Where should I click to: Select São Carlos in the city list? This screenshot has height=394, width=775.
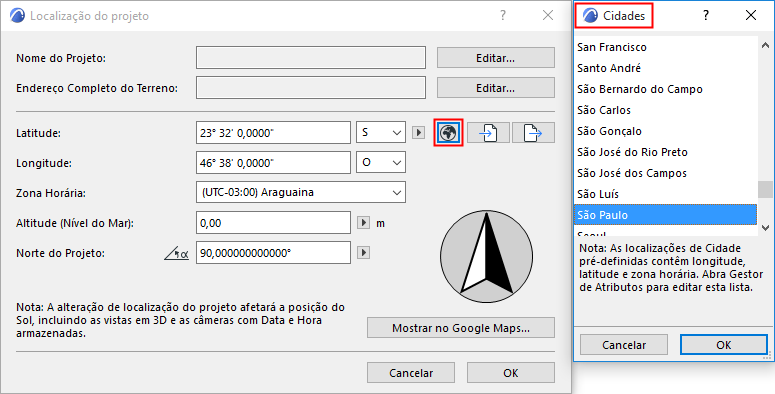(x=665, y=110)
